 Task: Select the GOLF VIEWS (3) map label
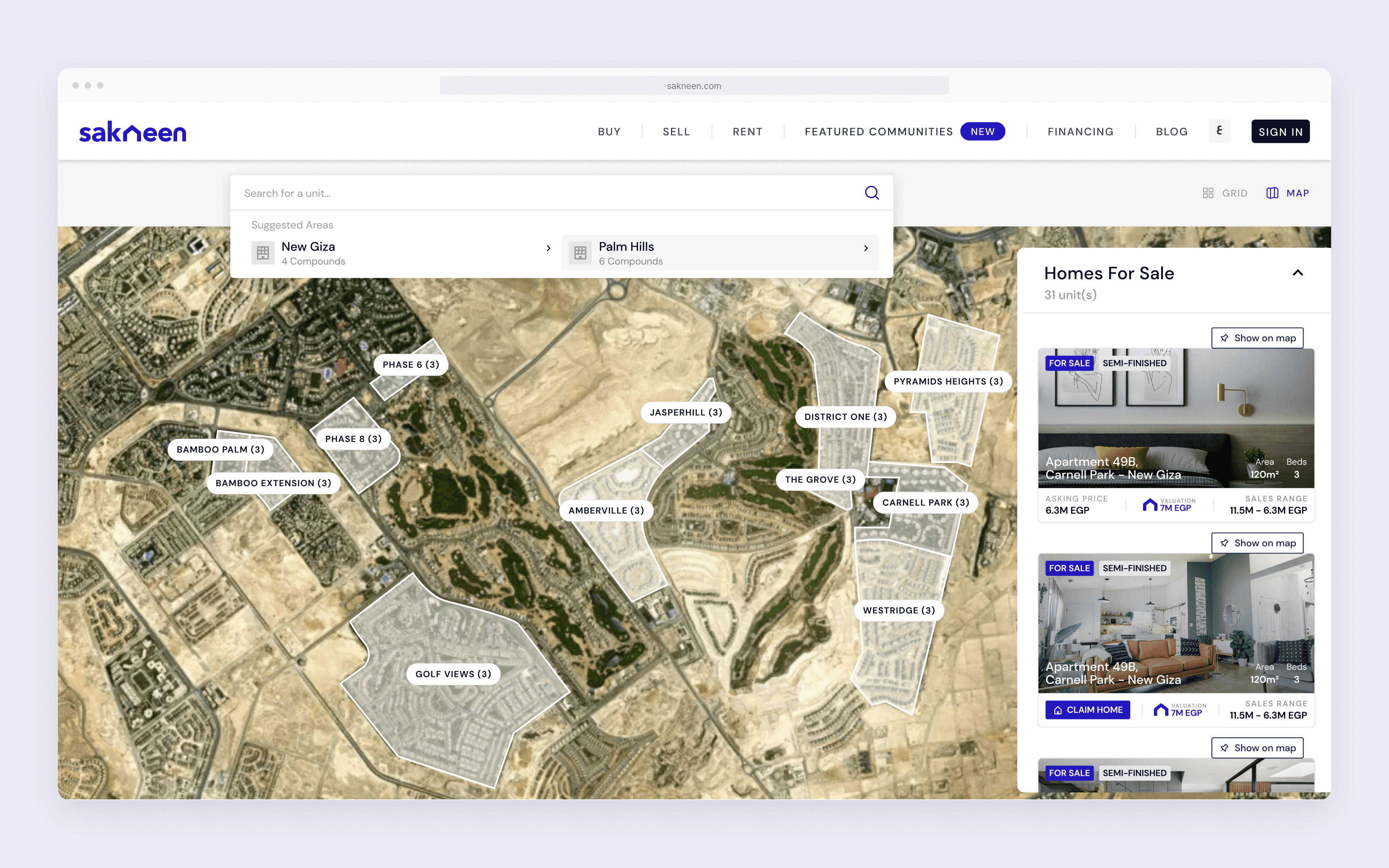(454, 674)
